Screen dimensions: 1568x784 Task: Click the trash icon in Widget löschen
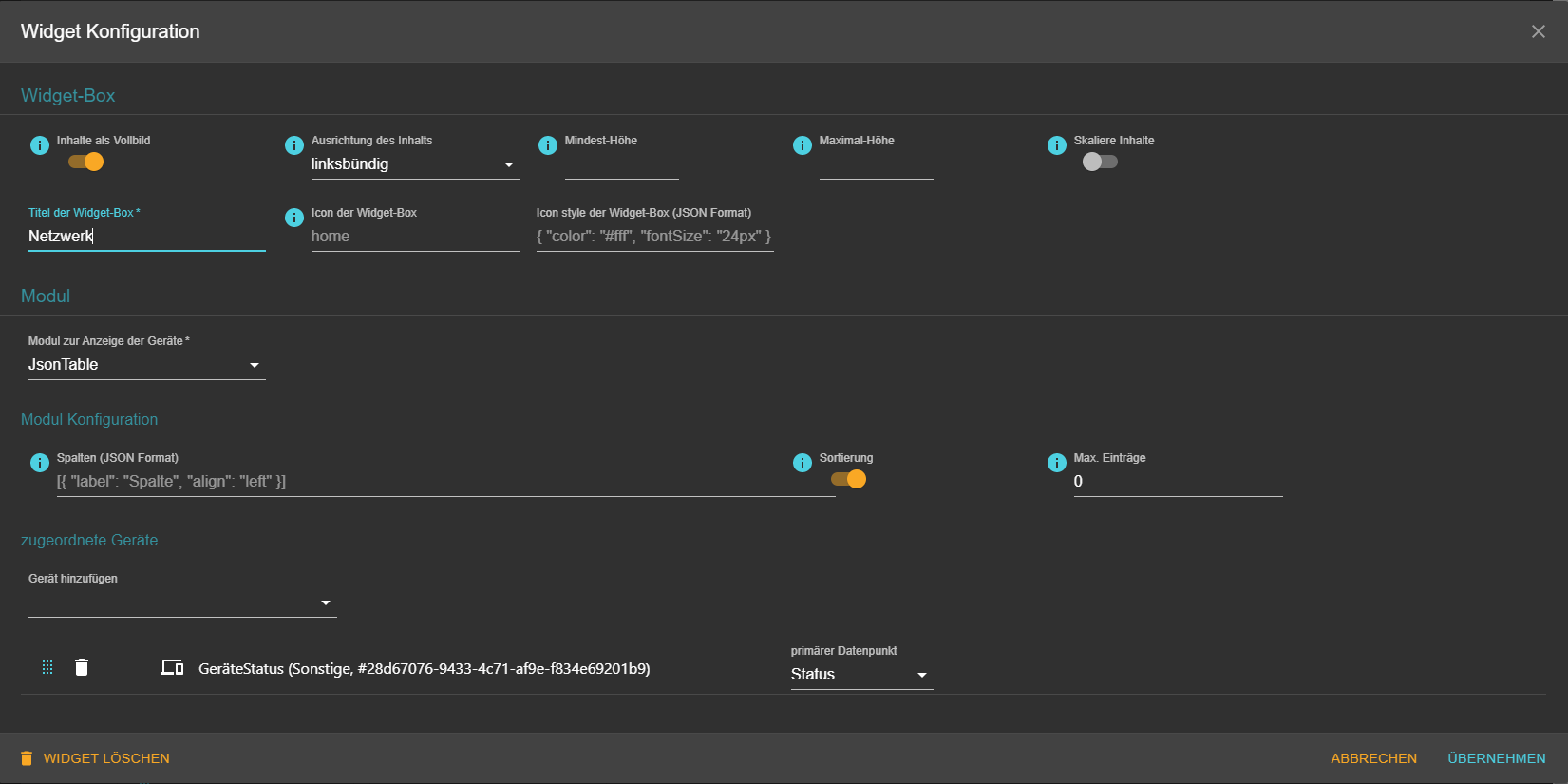27,758
